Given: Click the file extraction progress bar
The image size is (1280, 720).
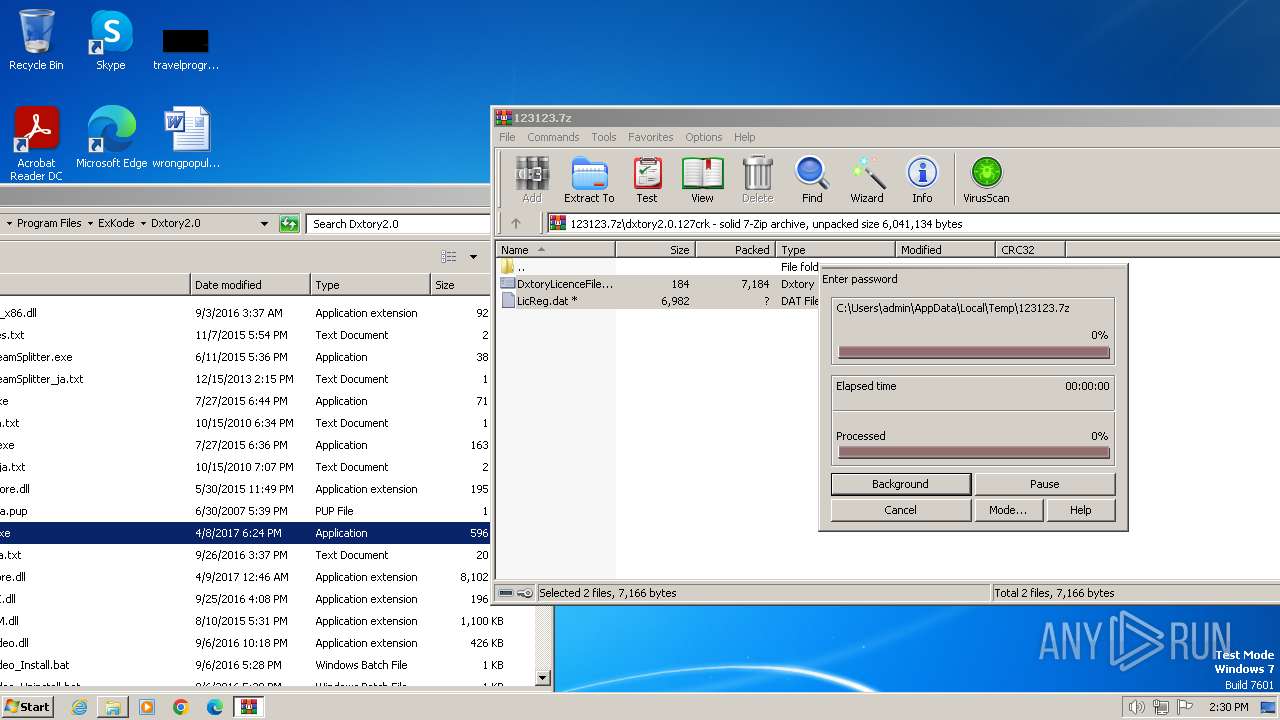Looking at the screenshot, I should pos(974,353).
